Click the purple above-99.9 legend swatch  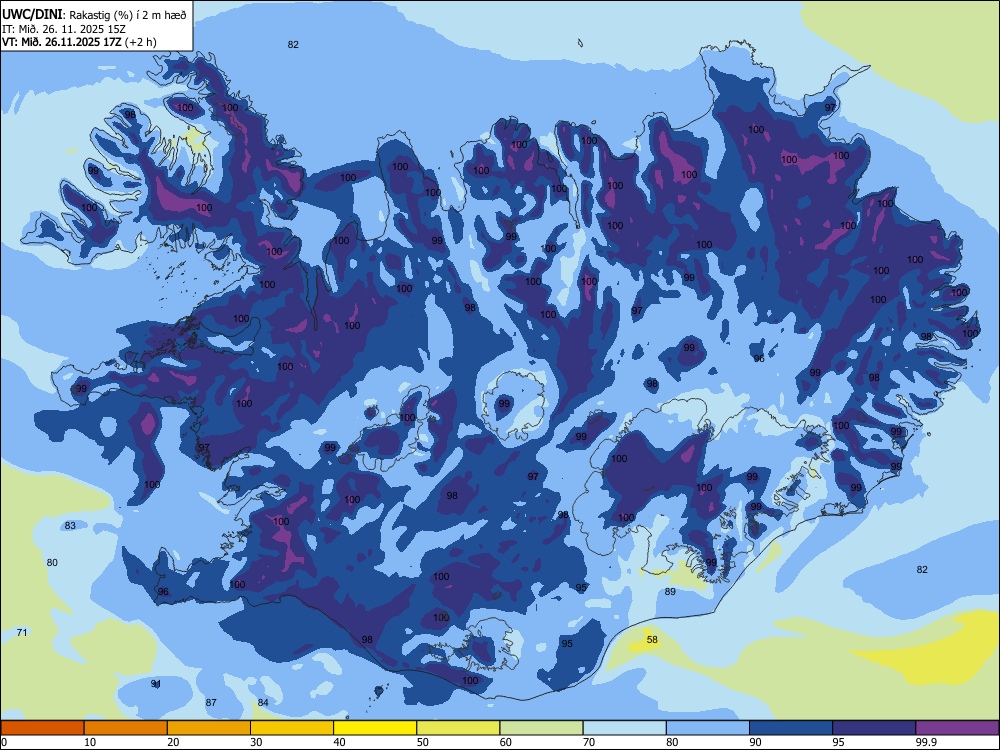pyautogui.click(x=957, y=728)
